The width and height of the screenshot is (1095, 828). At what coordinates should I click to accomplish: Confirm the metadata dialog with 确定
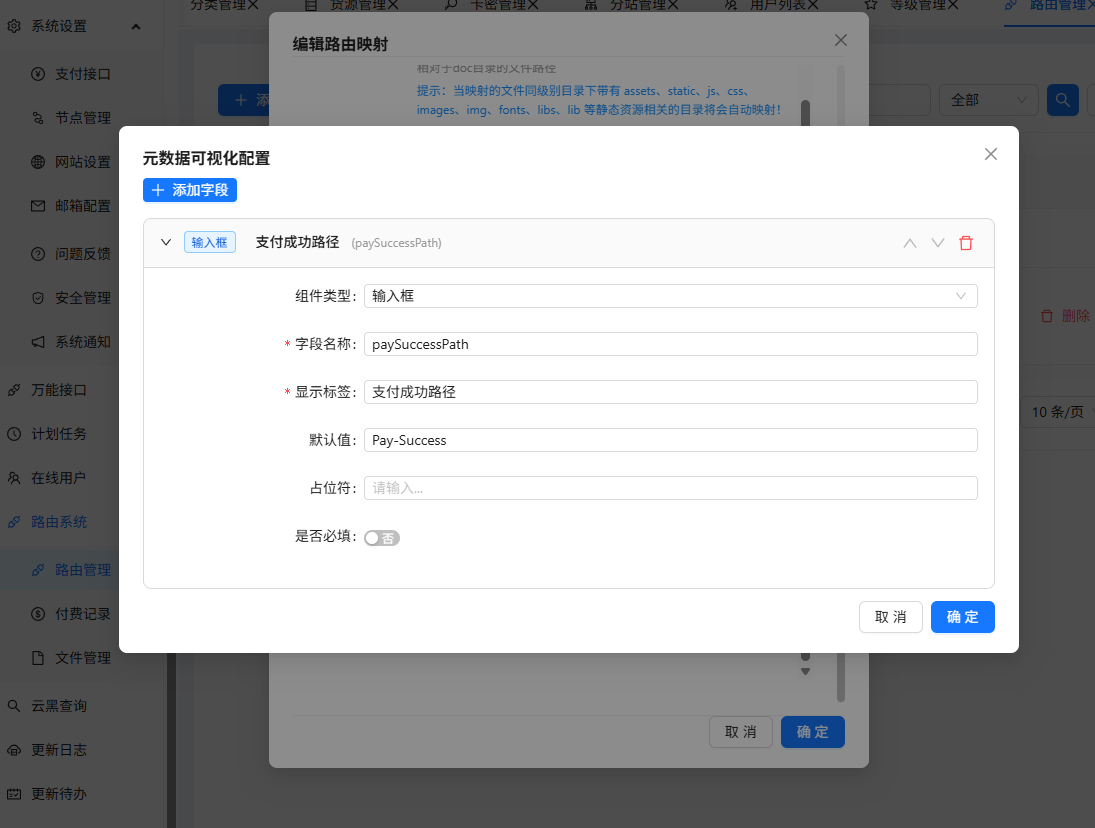click(x=962, y=617)
